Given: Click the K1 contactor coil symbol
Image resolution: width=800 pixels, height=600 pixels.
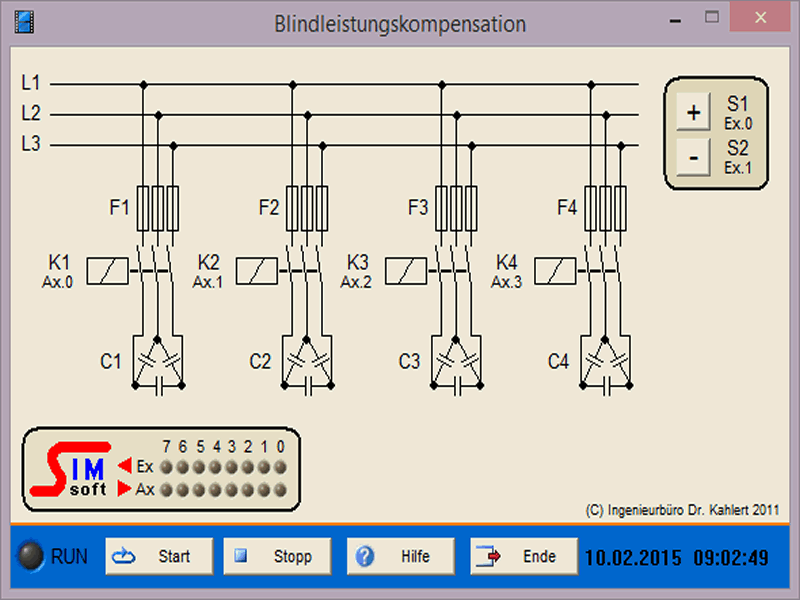Looking at the screenshot, I should point(108,271).
